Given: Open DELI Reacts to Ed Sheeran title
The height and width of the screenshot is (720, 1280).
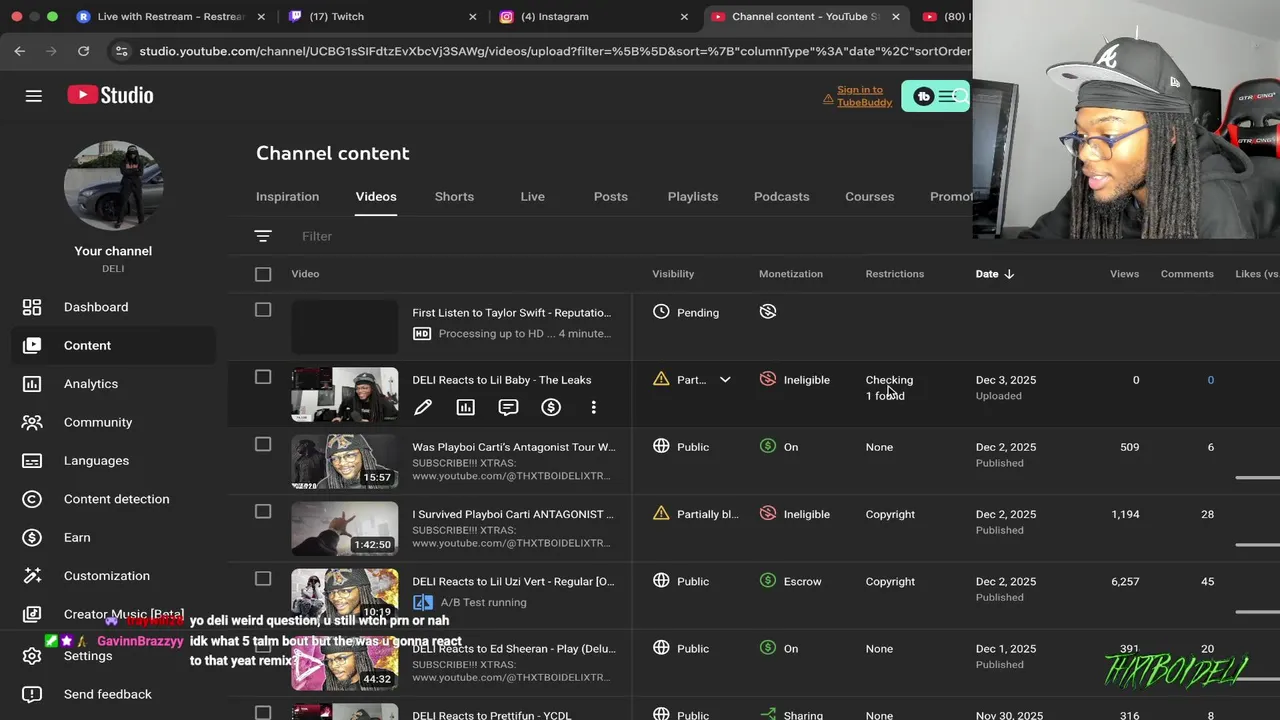Looking at the screenshot, I should pyautogui.click(x=513, y=648).
